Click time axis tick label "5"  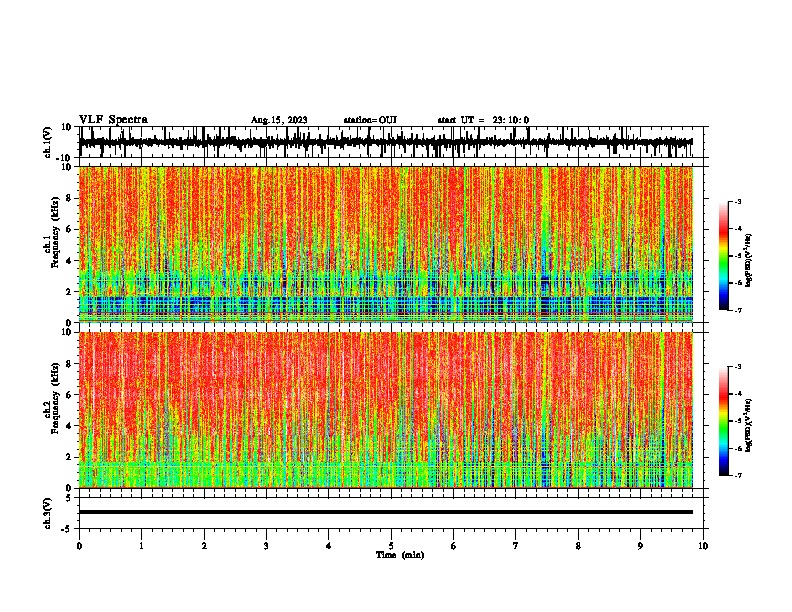(391, 546)
